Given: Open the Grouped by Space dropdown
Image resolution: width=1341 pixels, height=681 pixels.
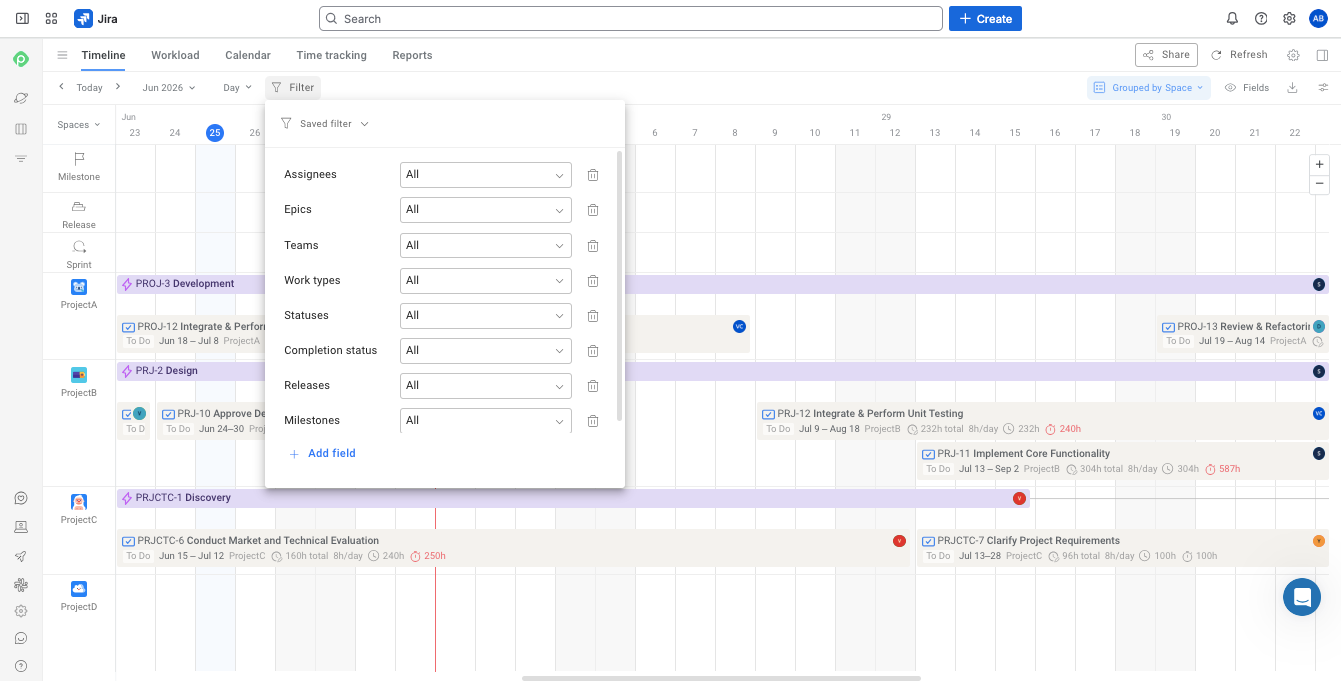Looking at the screenshot, I should [1149, 88].
